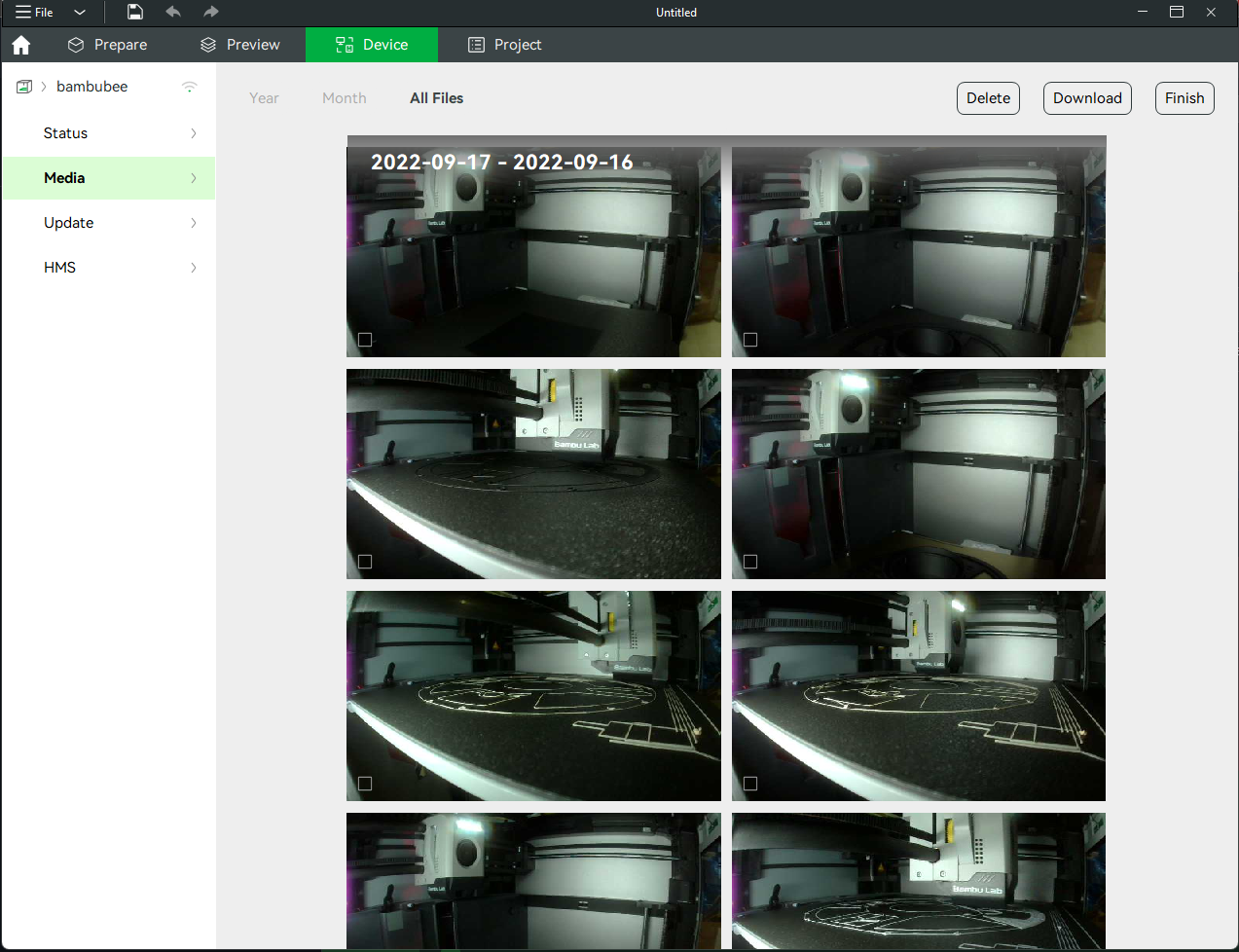Tick checkbox on top-right camera thumbnail
Viewport: 1239px width, 952px height.
point(750,340)
